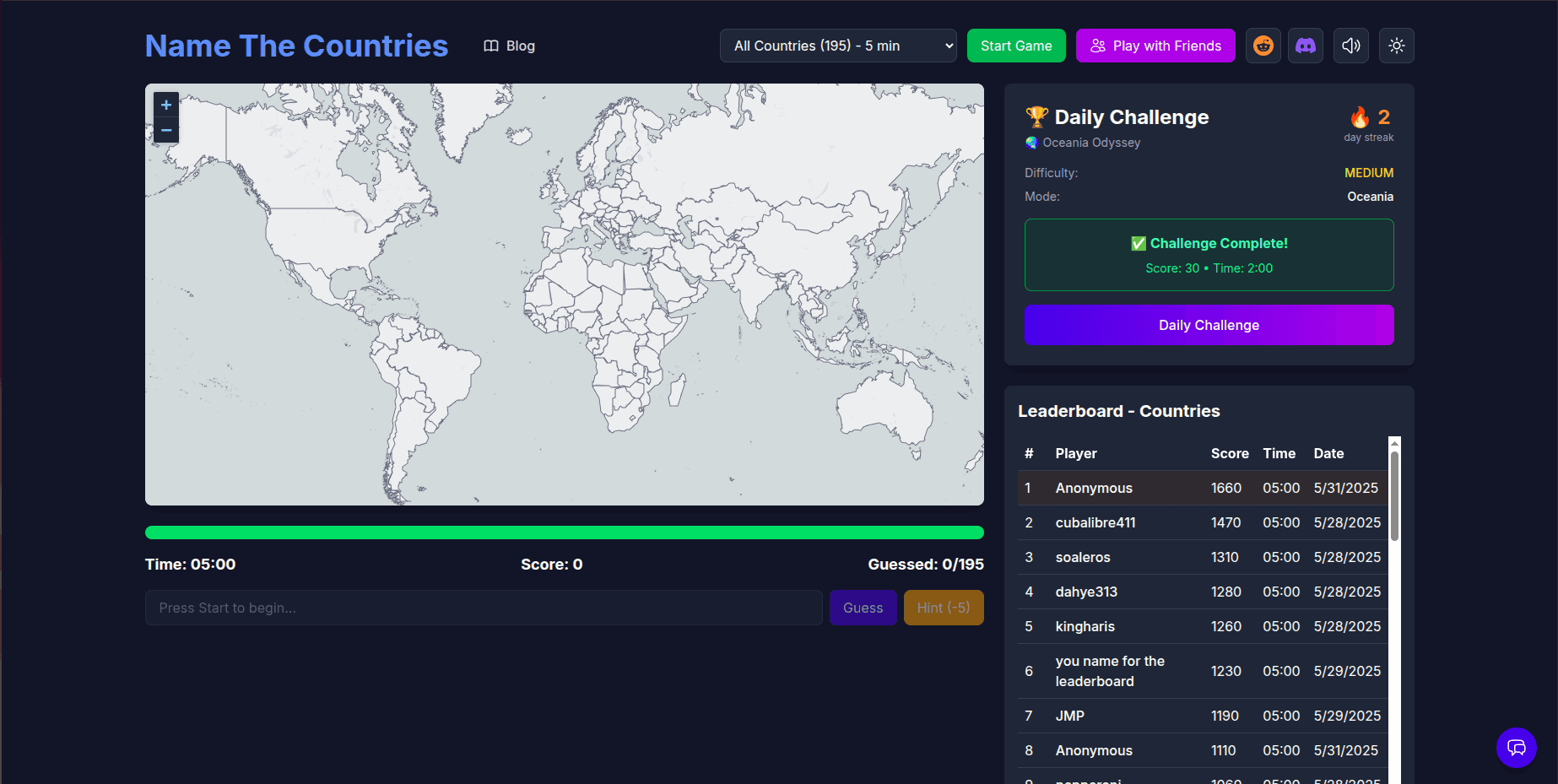This screenshot has height=784, width=1558.
Task: Expand the All Countries game mode dropdown
Action: pos(838,46)
